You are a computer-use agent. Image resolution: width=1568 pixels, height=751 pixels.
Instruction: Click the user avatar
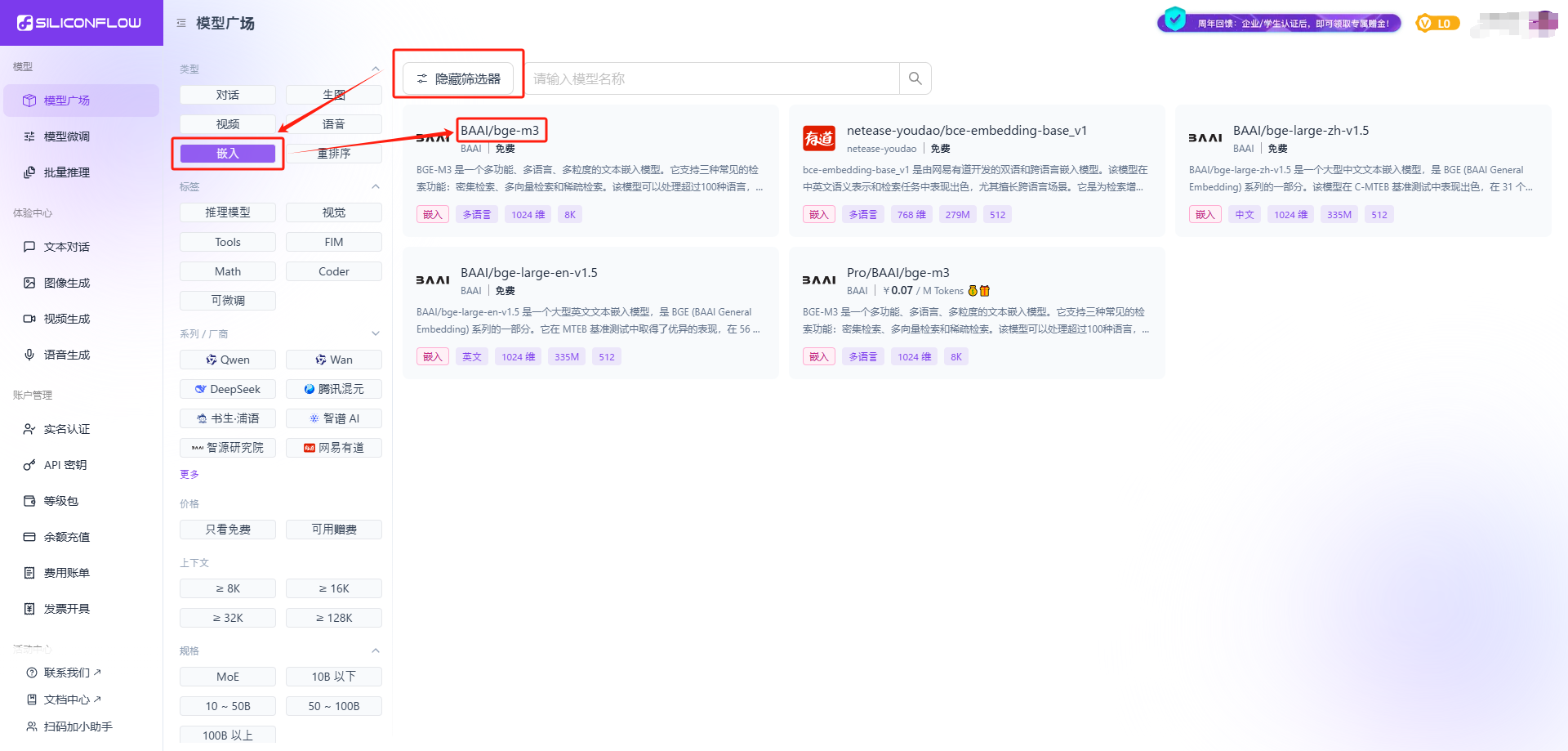click(1543, 24)
